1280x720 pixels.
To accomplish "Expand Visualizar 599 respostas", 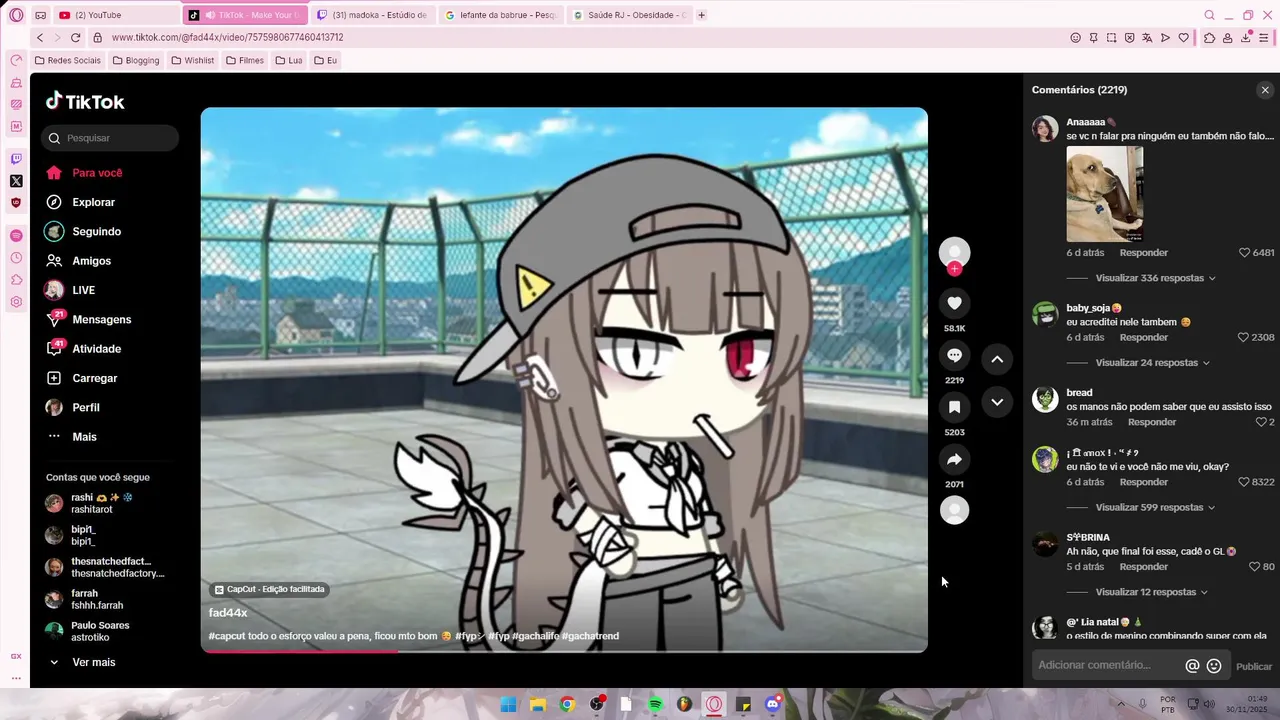I will pos(1155,507).
